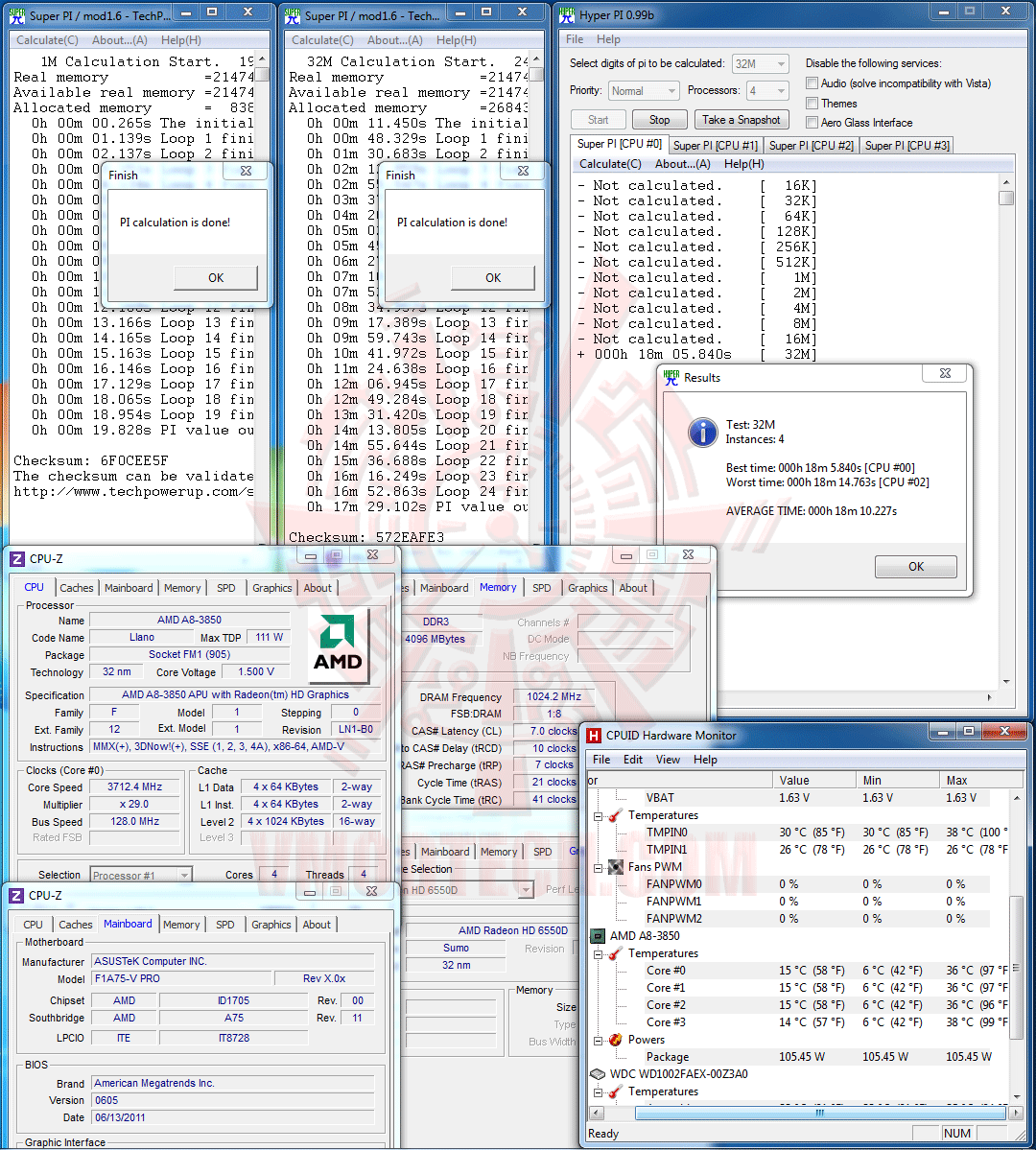Click the Take a Snapshot button
Screen dimensions: 1036x1150
[x=742, y=120]
